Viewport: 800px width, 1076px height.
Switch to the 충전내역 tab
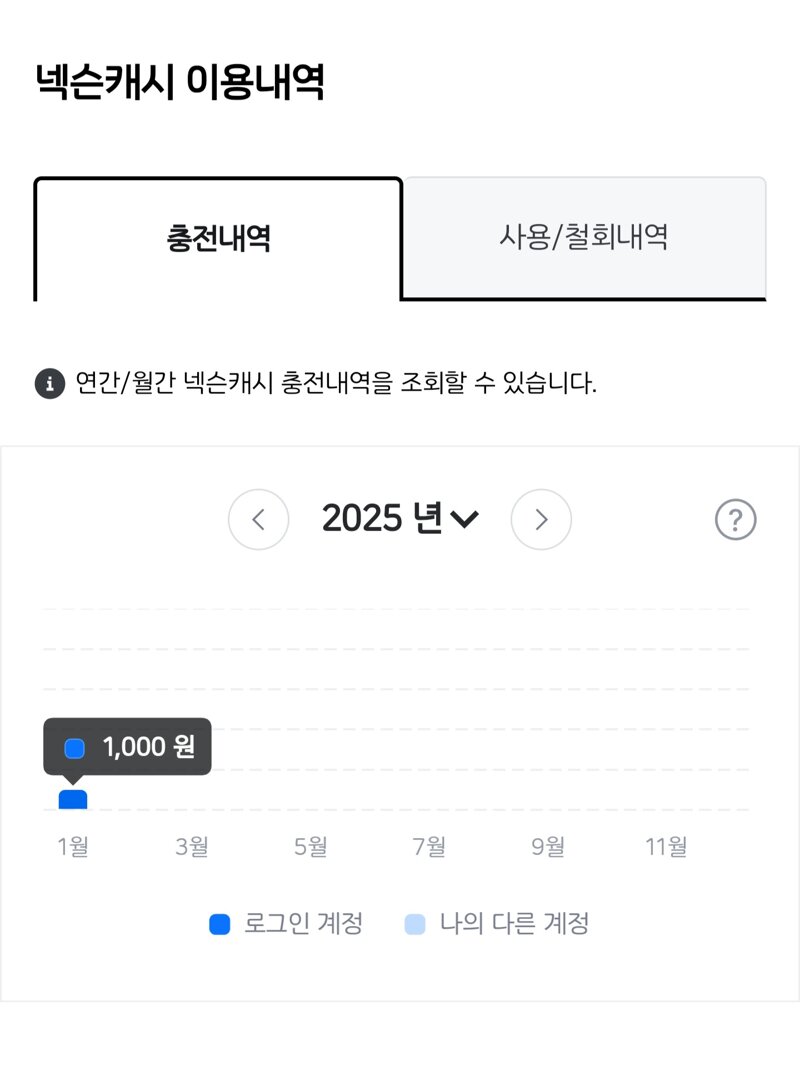217,239
